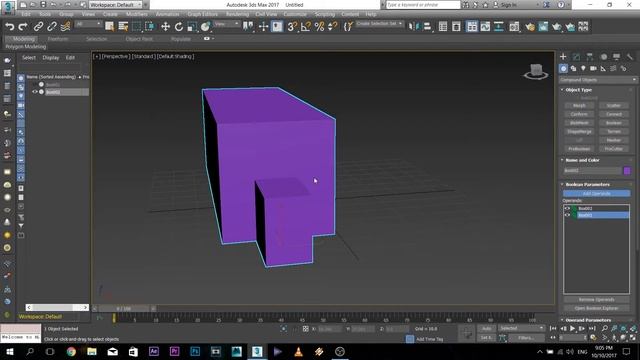Open Select by Name dialog
This screenshot has width=640, height=360.
[123, 27]
